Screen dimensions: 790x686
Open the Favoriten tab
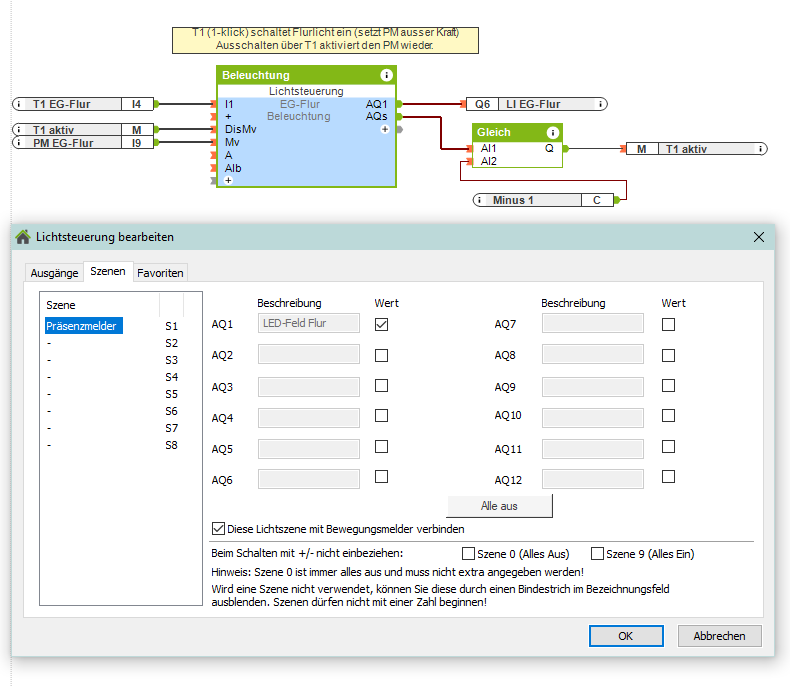tap(160, 273)
